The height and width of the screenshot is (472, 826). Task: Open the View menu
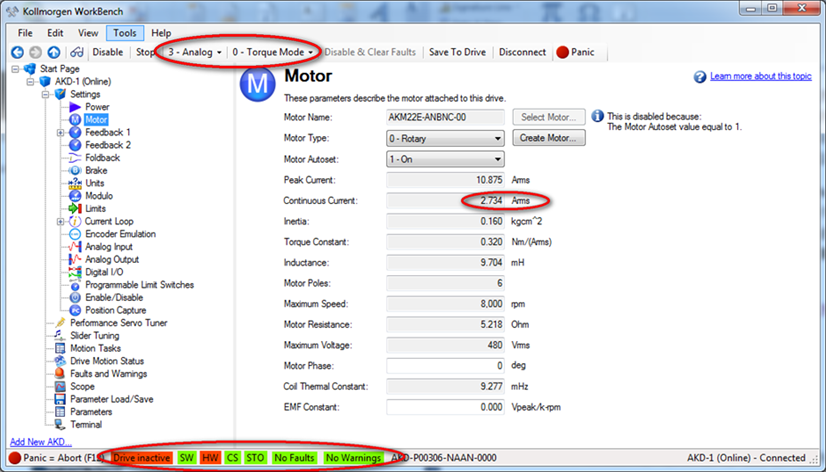click(x=88, y=33)
